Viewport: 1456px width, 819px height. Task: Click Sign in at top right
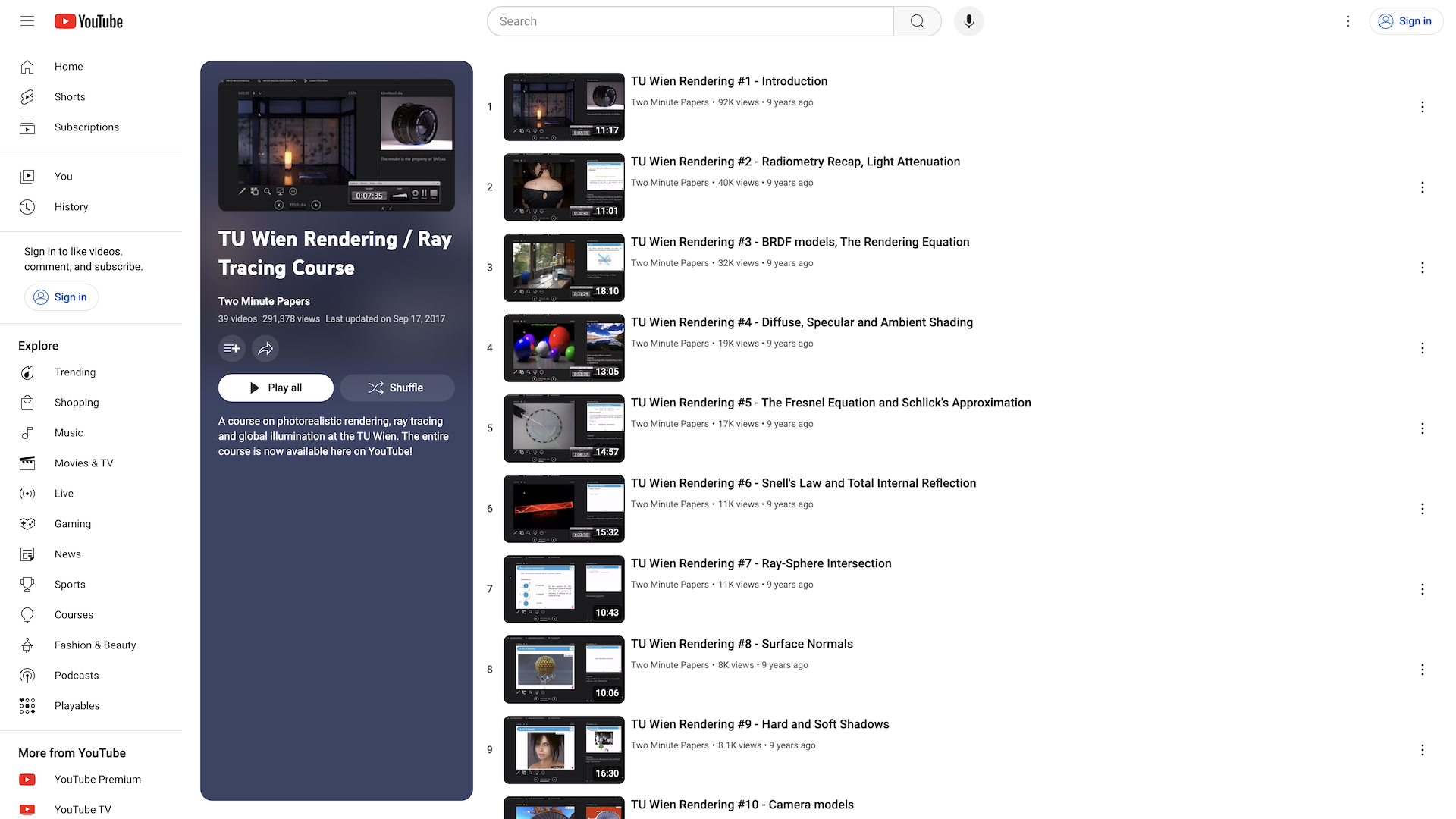coord(1406,21)
